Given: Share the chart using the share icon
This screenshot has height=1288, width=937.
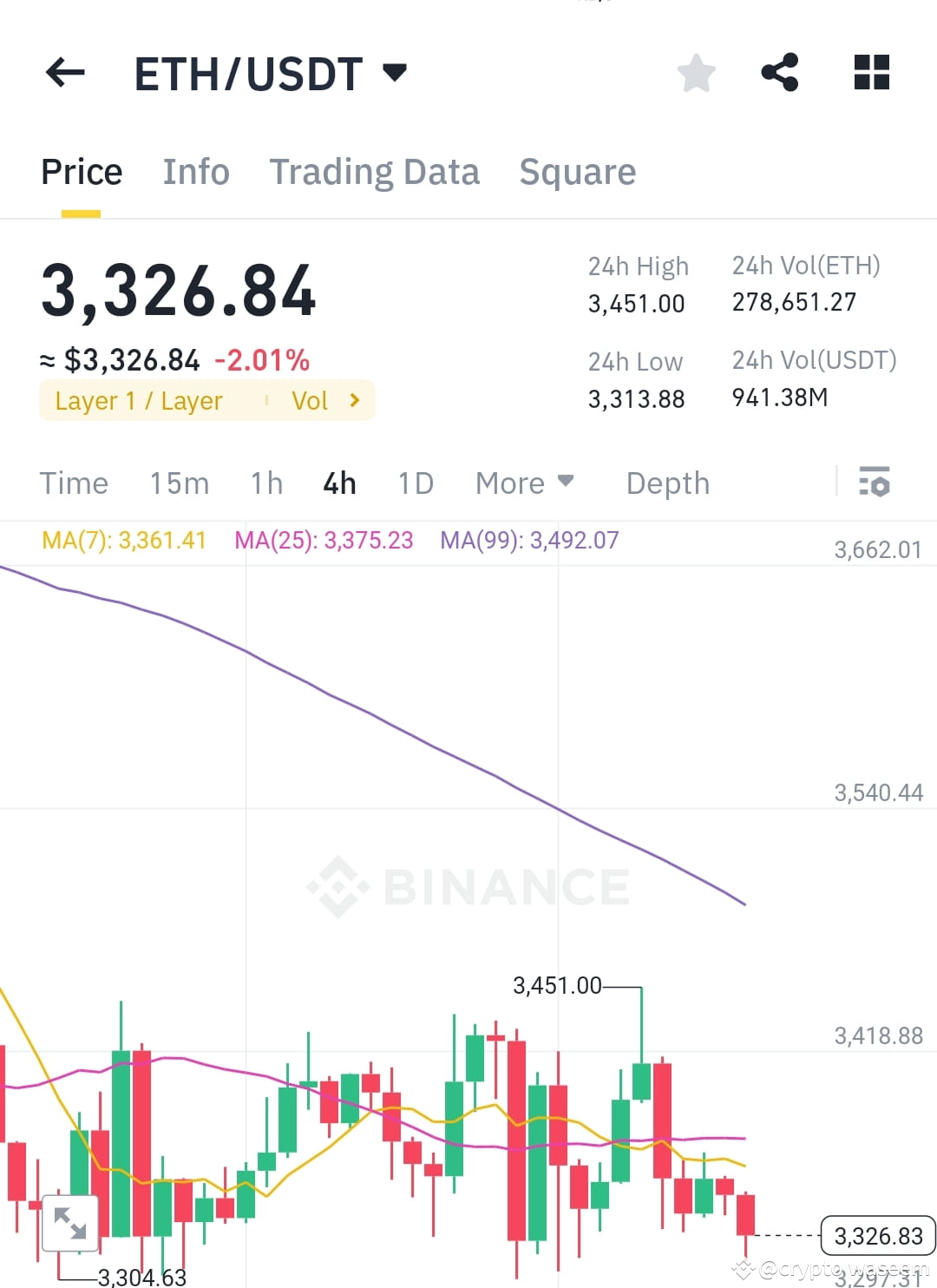Looking at the screenshot, I should (780, 73).
